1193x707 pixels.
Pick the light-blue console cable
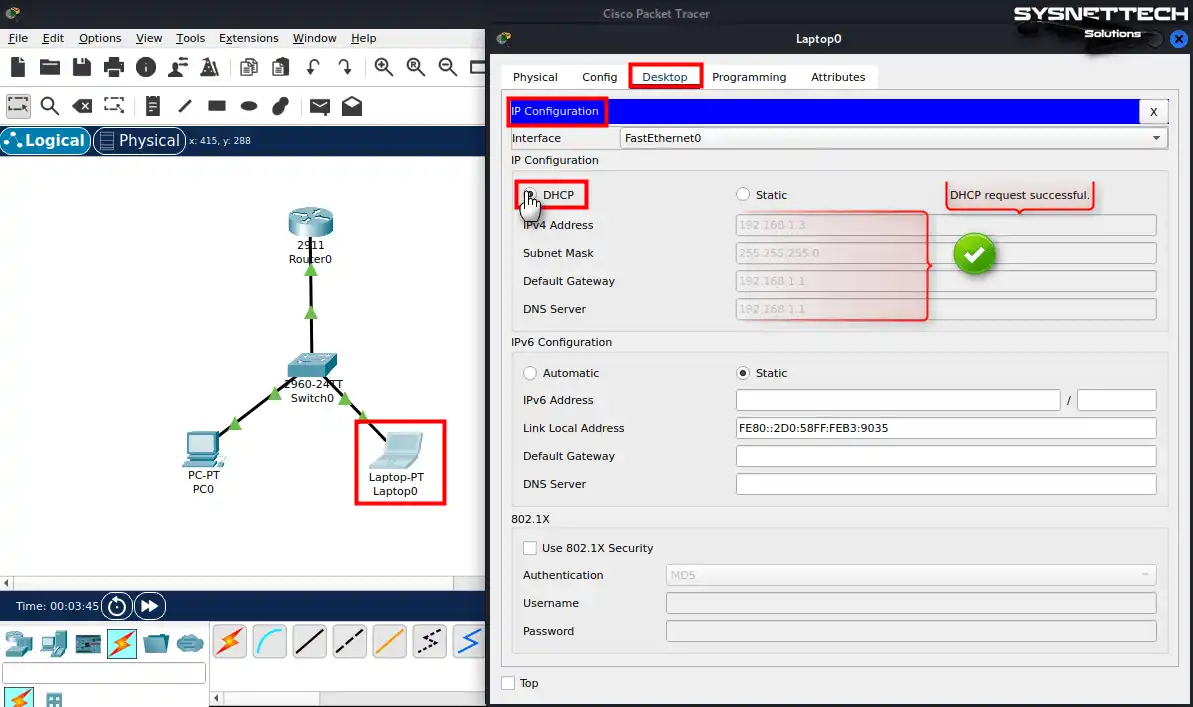pos(270,642)
